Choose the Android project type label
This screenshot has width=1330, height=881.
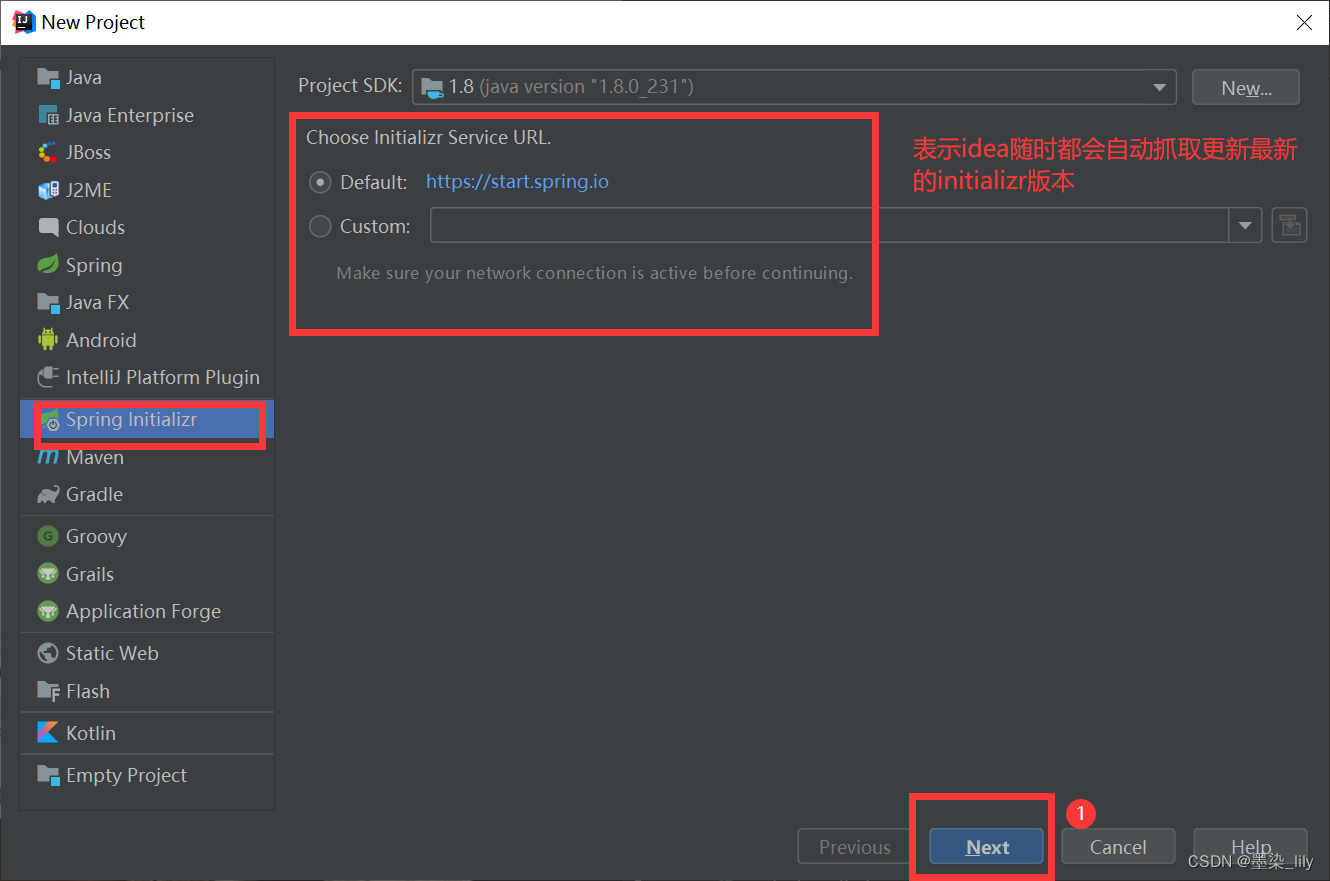pos(101,340)
